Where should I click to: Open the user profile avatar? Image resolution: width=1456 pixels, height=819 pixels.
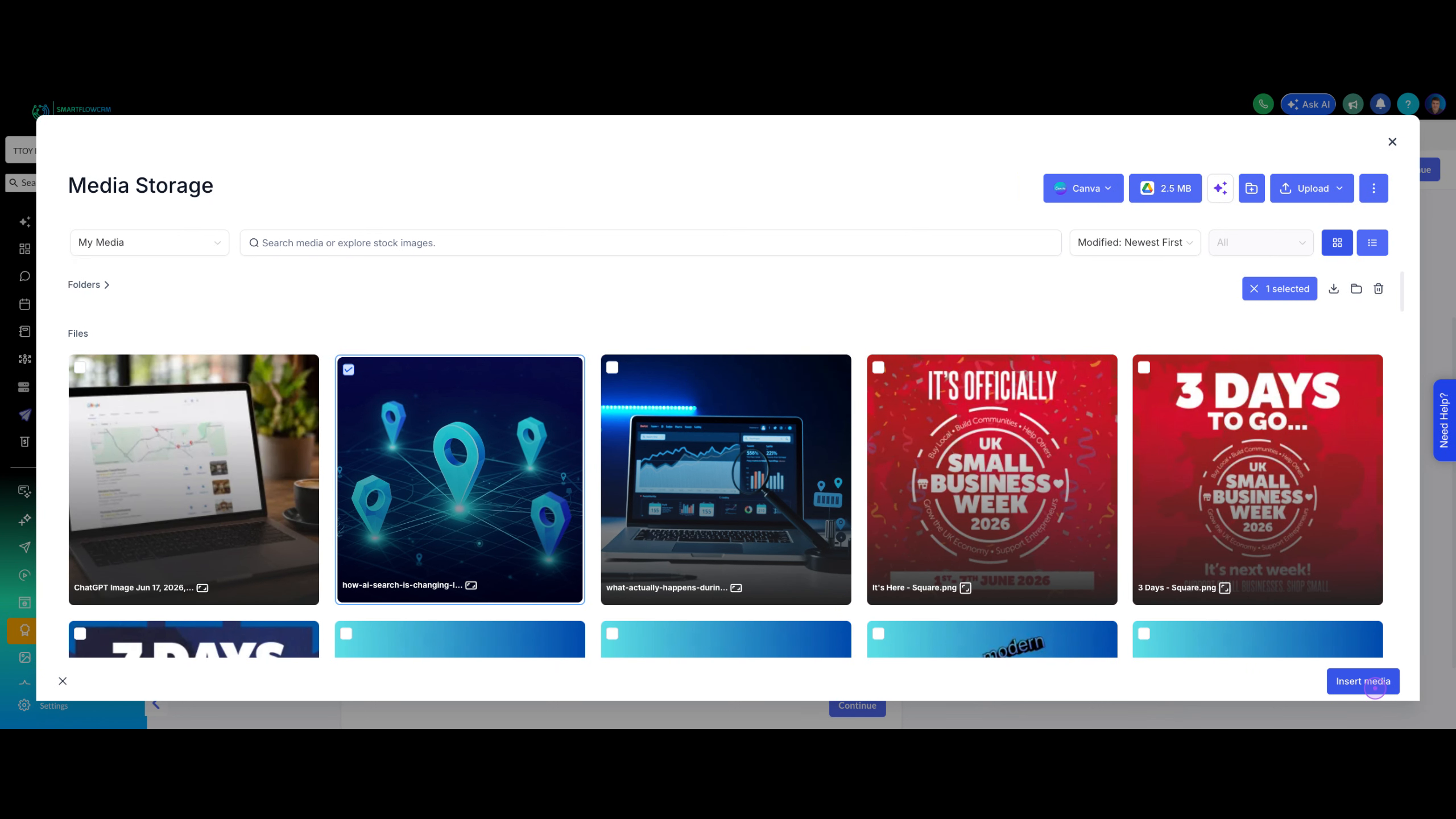coord(1436,104)
